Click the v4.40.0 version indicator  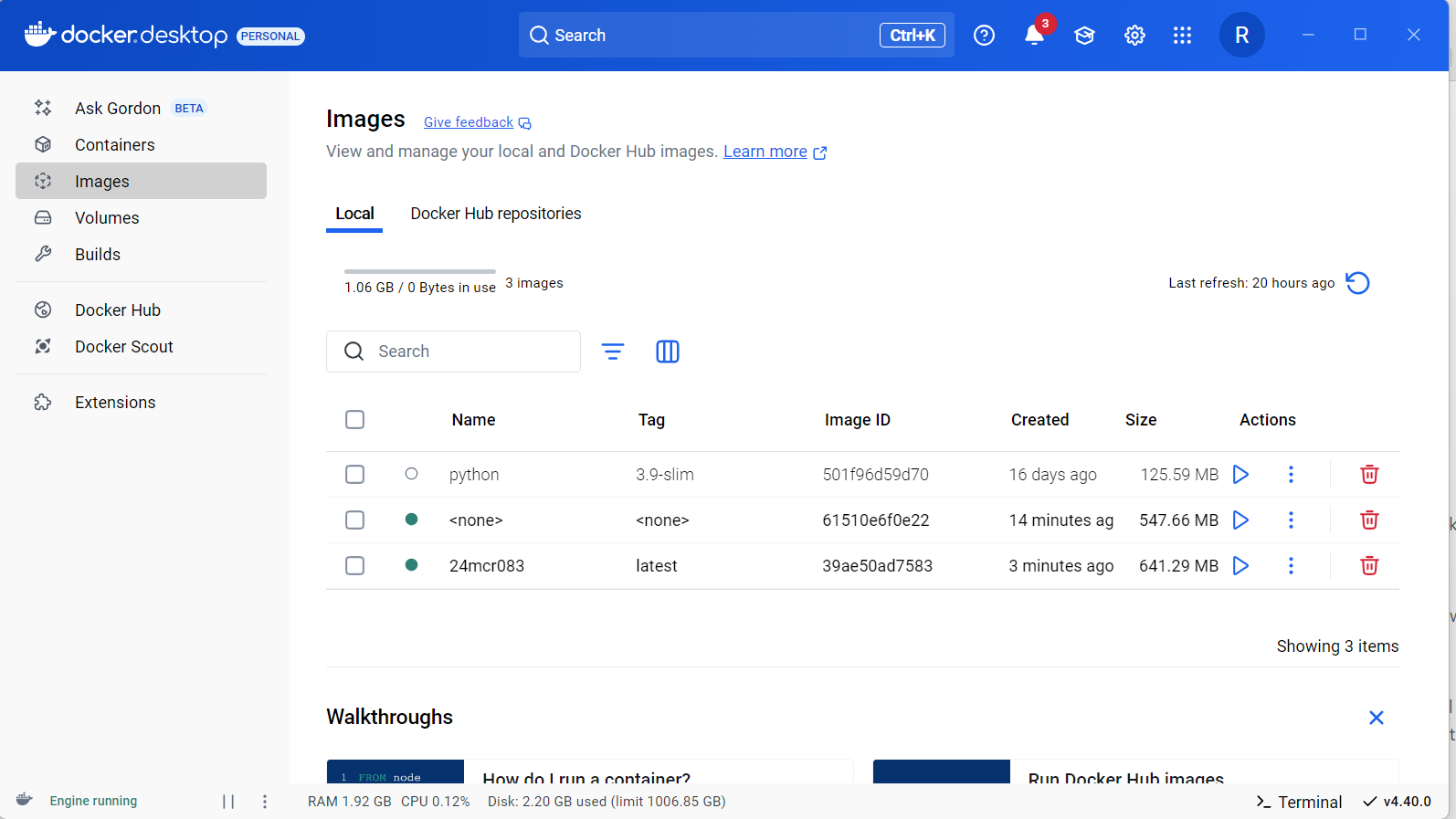point(1397,802)
